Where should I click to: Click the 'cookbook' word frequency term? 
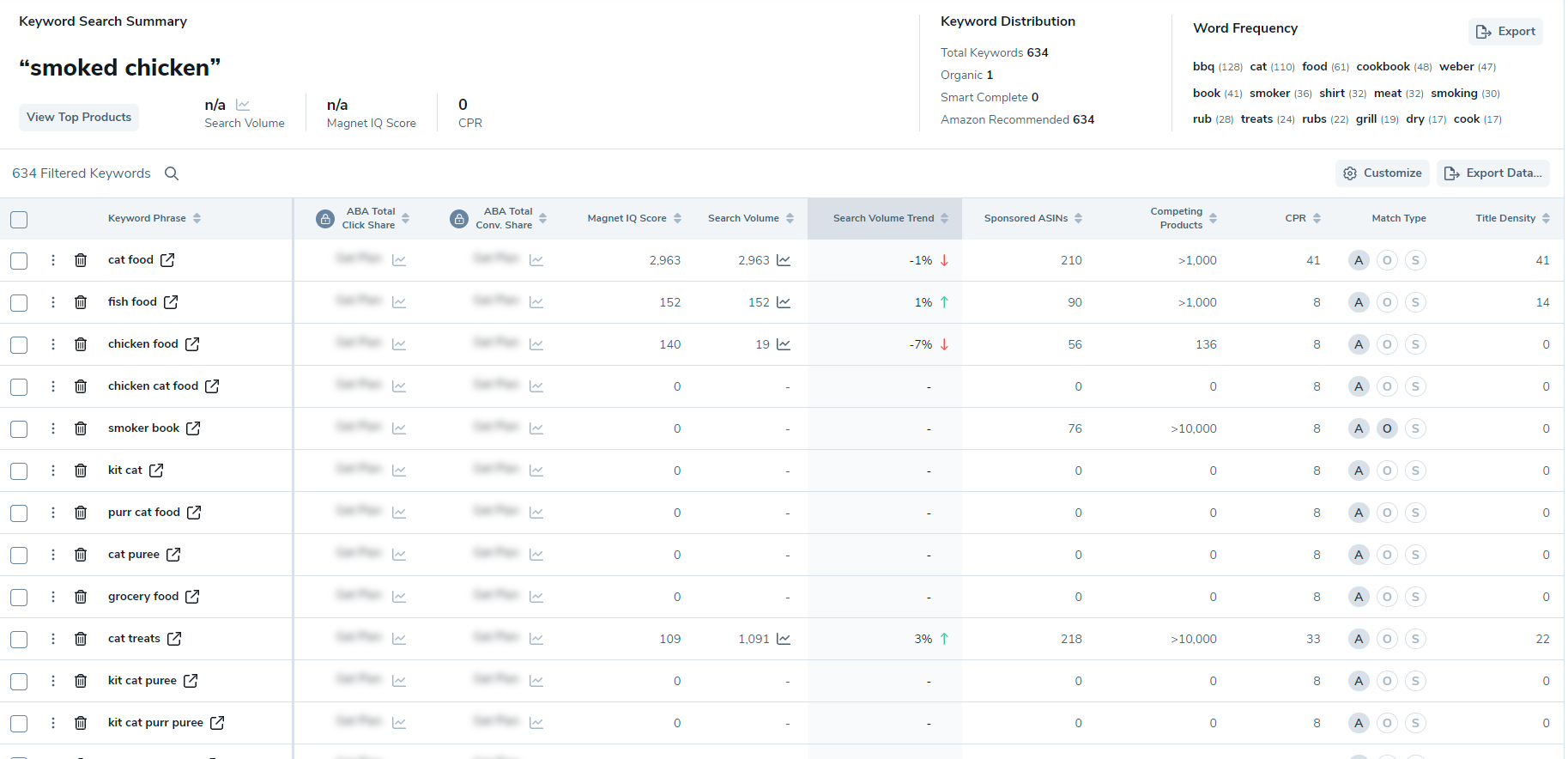[x=1383, y=67]
